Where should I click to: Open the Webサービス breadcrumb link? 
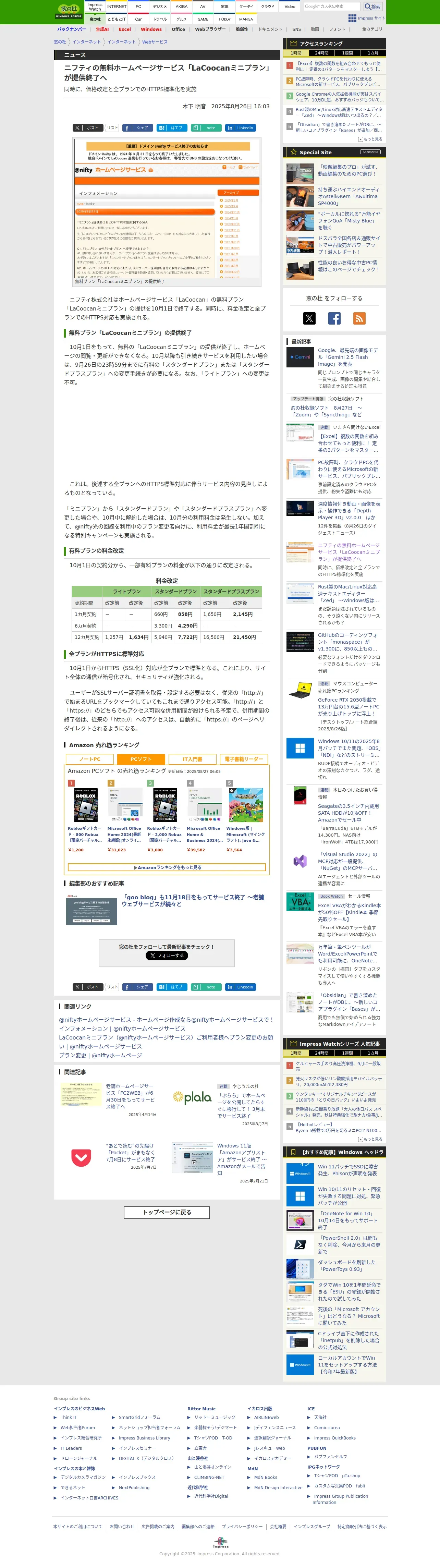point(155,42)
